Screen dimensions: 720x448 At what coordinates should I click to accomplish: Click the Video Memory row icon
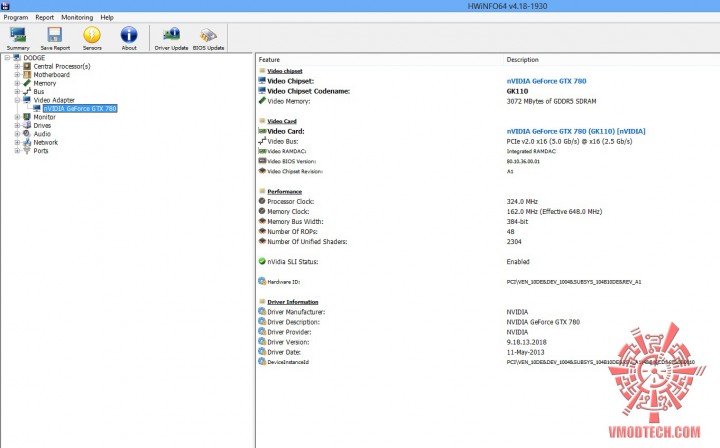click(262, 101)
